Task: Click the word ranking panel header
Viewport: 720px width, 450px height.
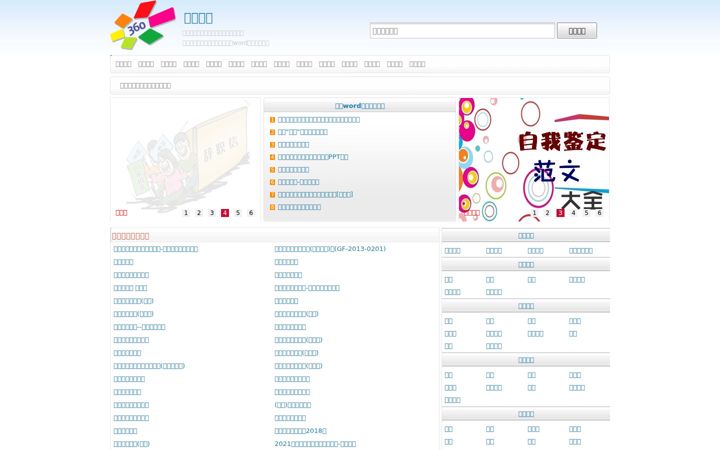Action: [360, 106]
